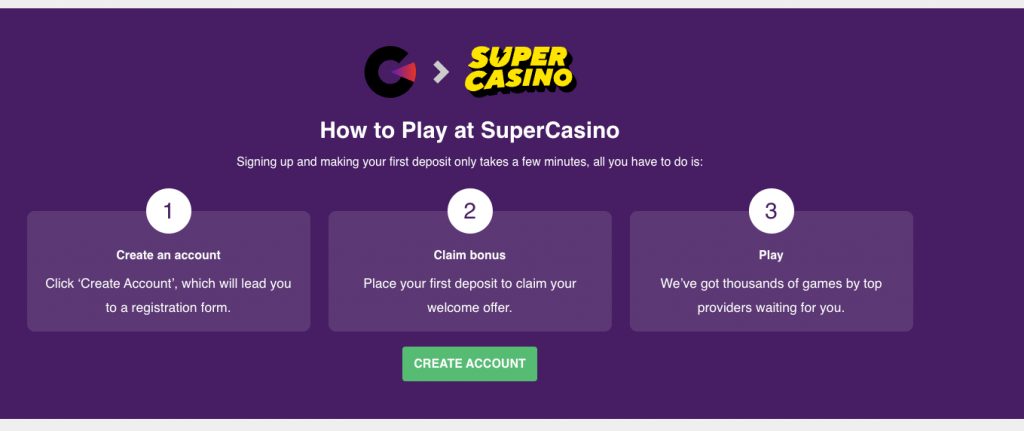Click the 'providers waiting for you.' text line
The height and width of the screenshot is (431, 1024).
point(771,308)
